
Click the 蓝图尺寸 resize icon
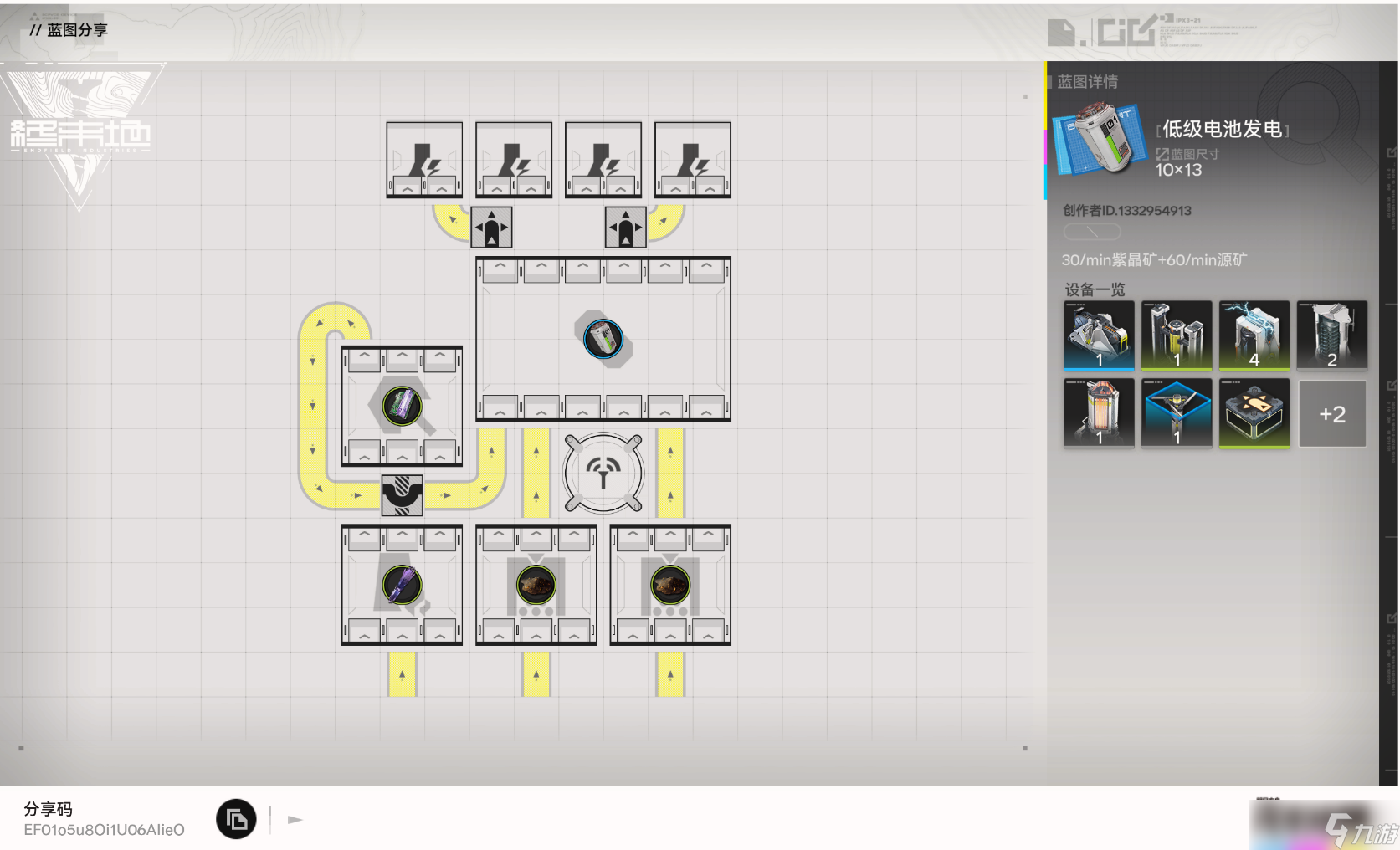(1162, 154)
